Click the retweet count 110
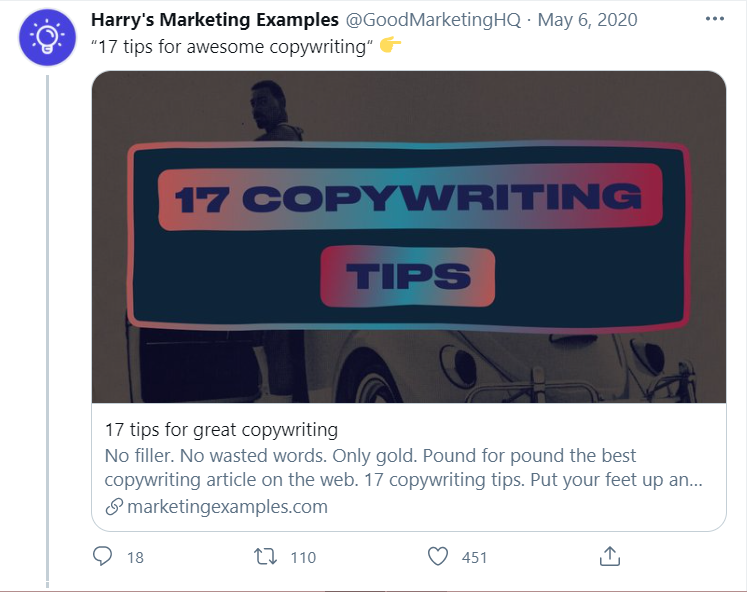The width and height of the screenshot is (747, 592). pos(303,557)
